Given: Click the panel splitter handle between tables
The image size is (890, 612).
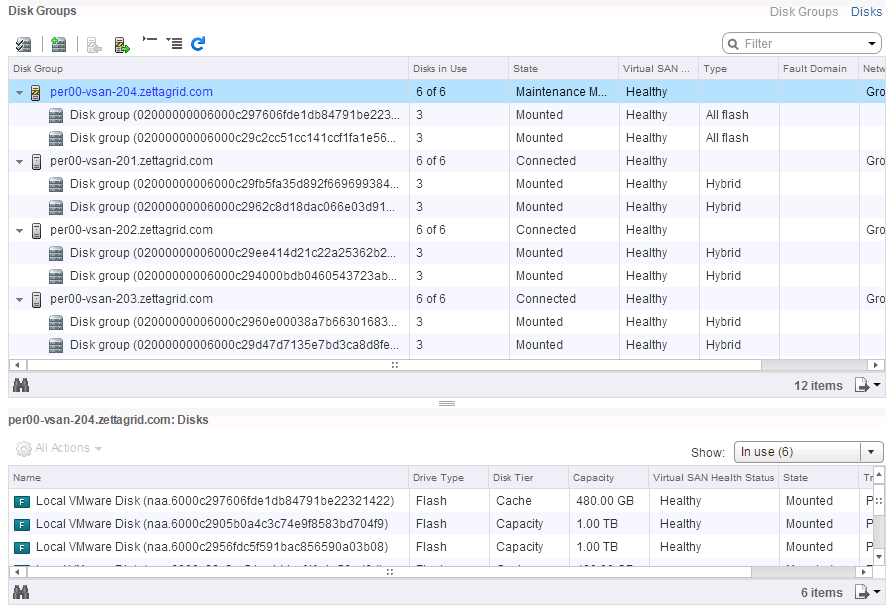Looking at the screenshot, I should [x=447, y=404].
